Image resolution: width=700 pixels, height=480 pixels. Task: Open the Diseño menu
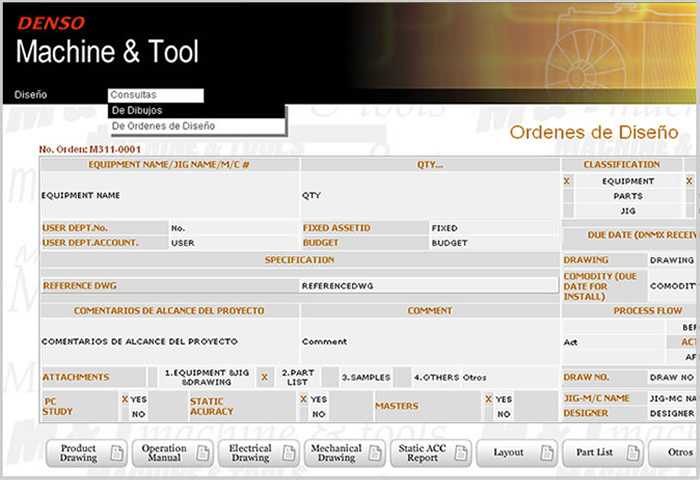tap(31, 95)
